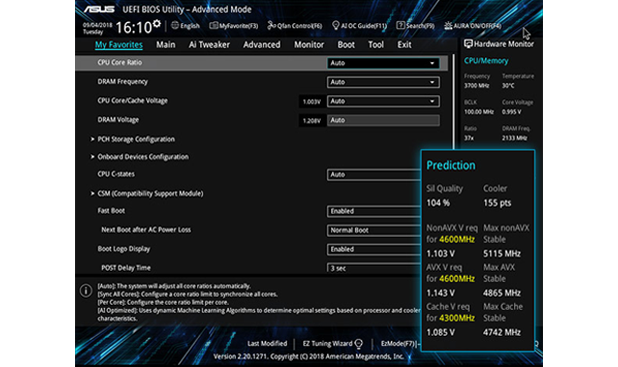The height and width of the screenshot is (367, 618).
Task: Switch to the Boot tab
Action: point(346,45)
